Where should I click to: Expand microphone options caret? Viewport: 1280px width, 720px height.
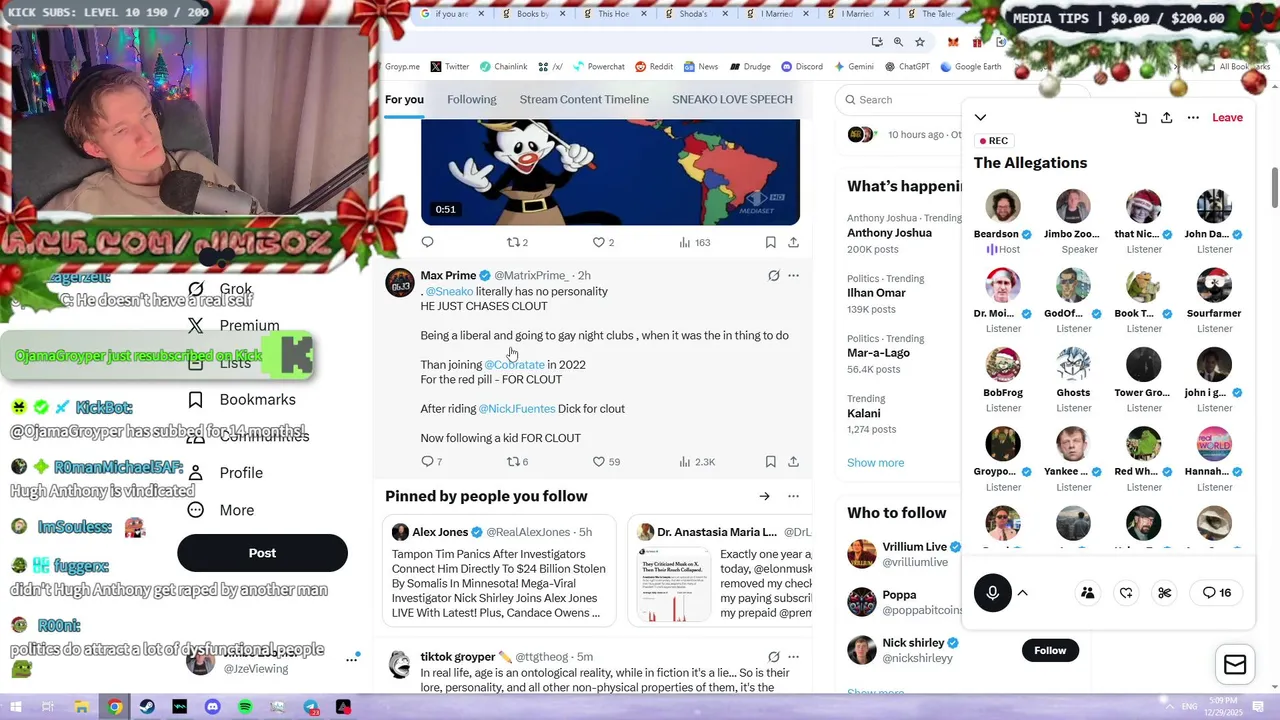point(1022,593)
